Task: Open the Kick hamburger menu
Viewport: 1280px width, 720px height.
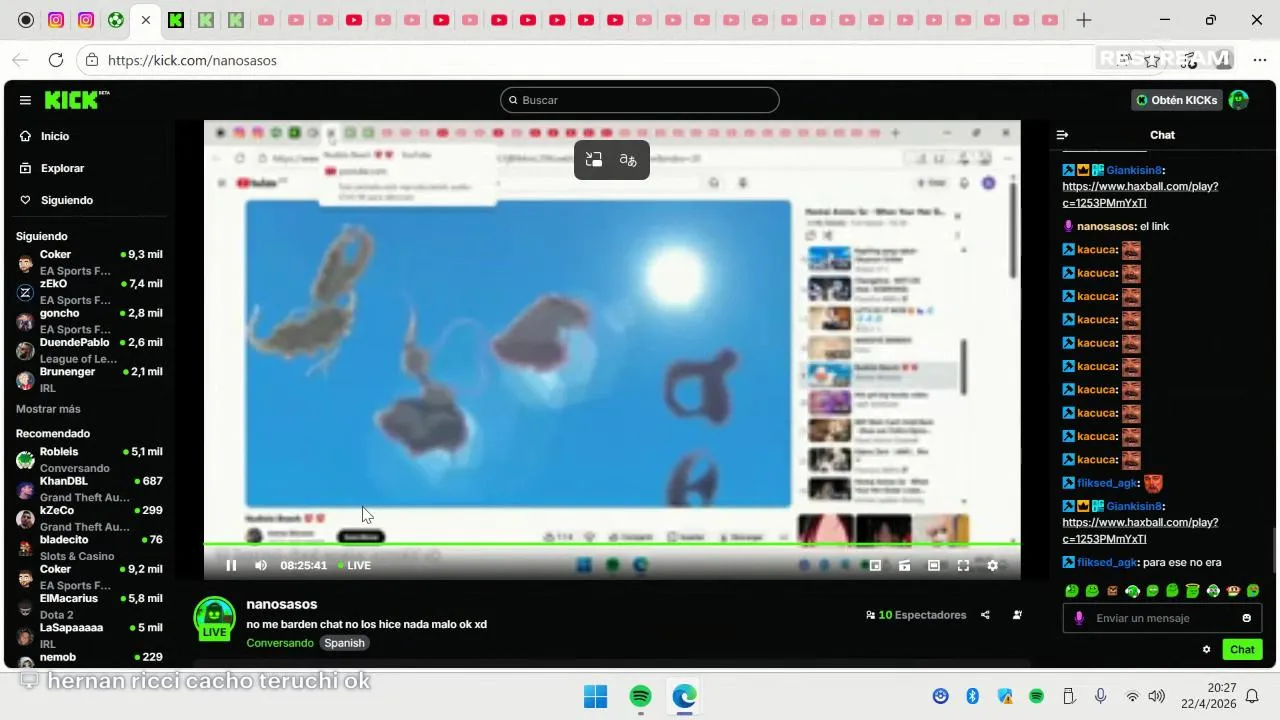Action: [25, 100]
